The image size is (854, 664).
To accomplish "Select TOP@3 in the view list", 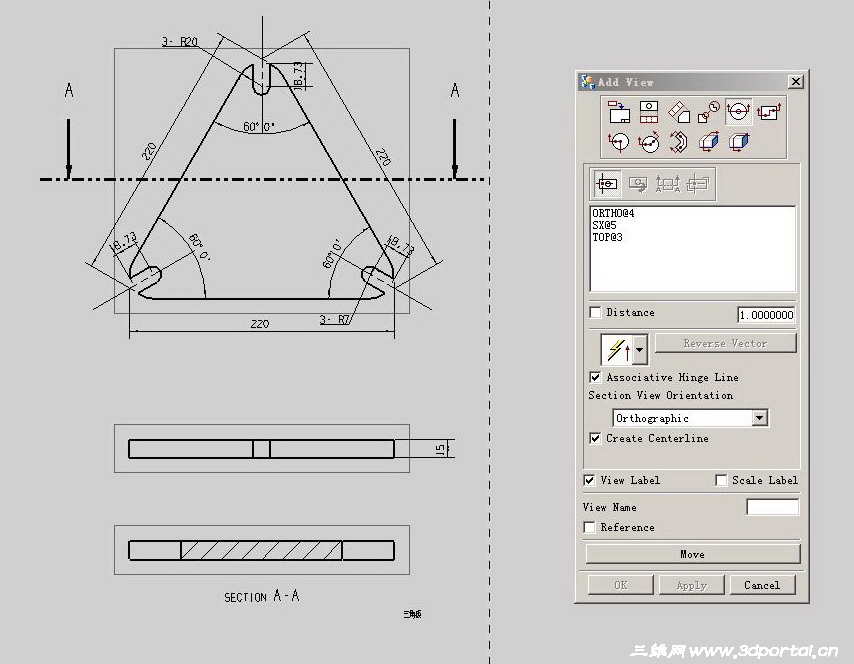I will point(607,237).
